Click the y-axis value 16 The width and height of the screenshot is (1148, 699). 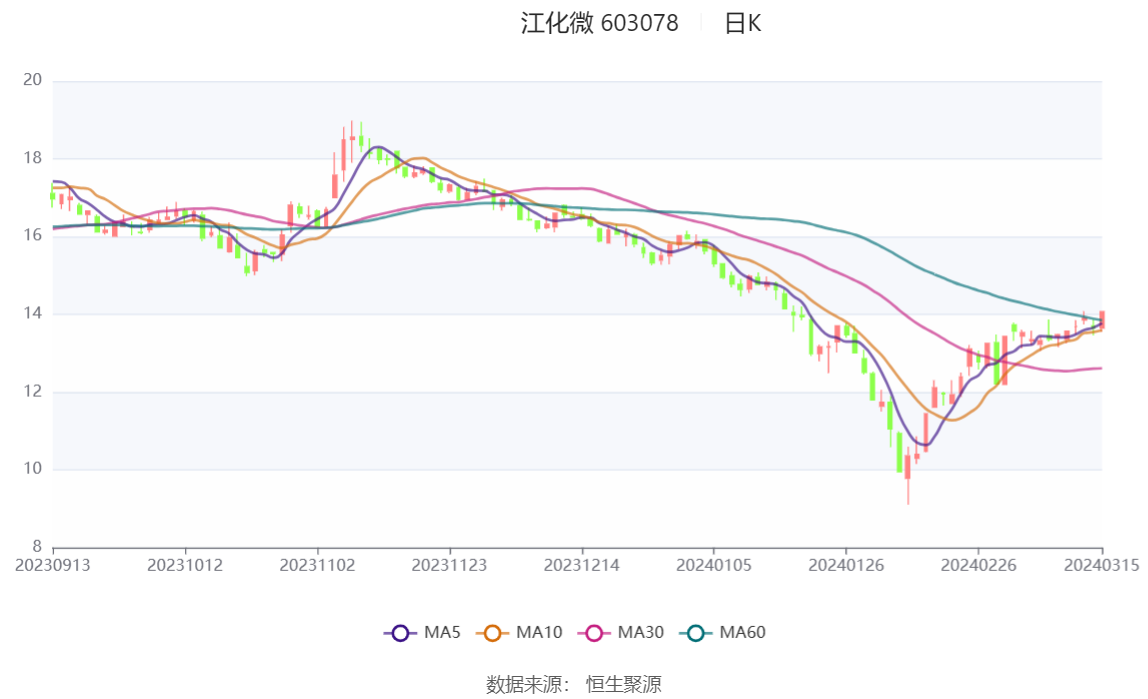pos(32,235)
